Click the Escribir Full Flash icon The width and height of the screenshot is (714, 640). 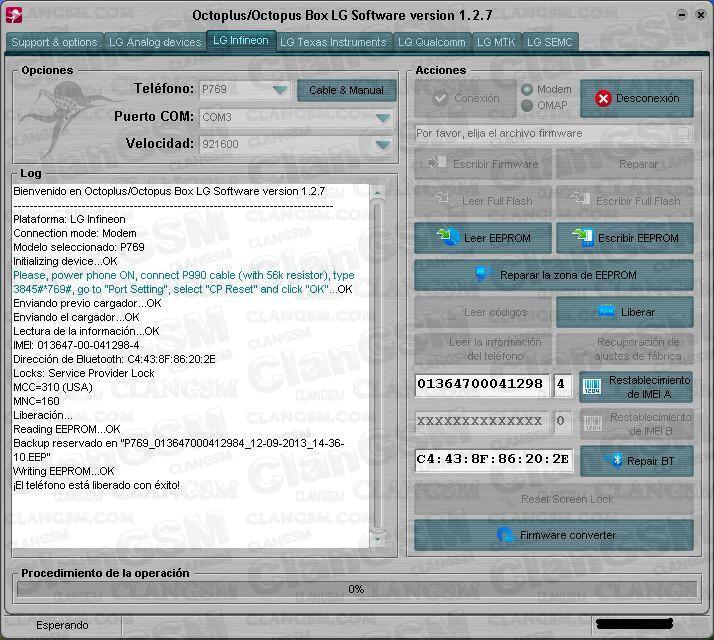click(x=581, y=198)
